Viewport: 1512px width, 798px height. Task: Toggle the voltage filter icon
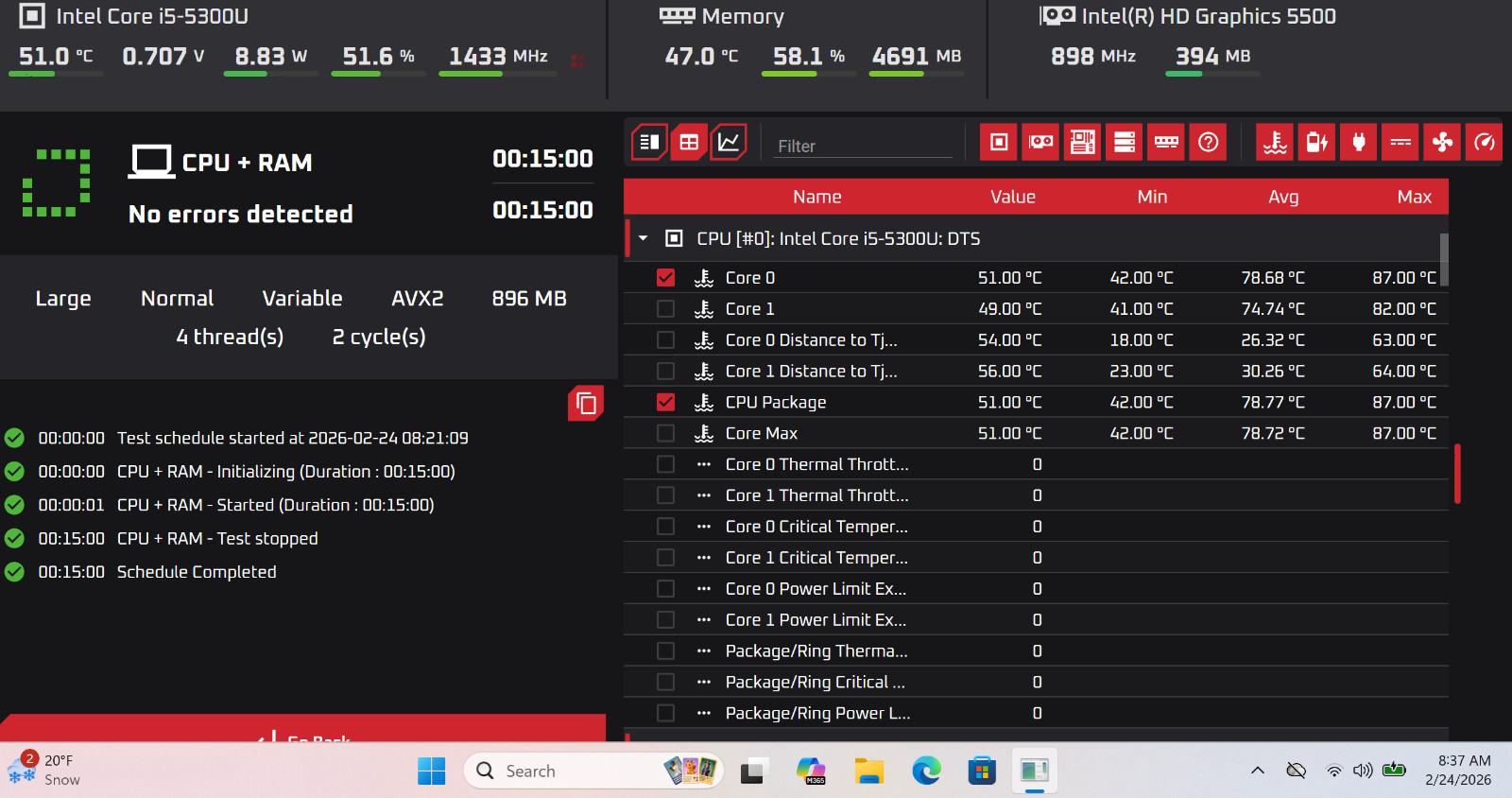pos(1400,142)
